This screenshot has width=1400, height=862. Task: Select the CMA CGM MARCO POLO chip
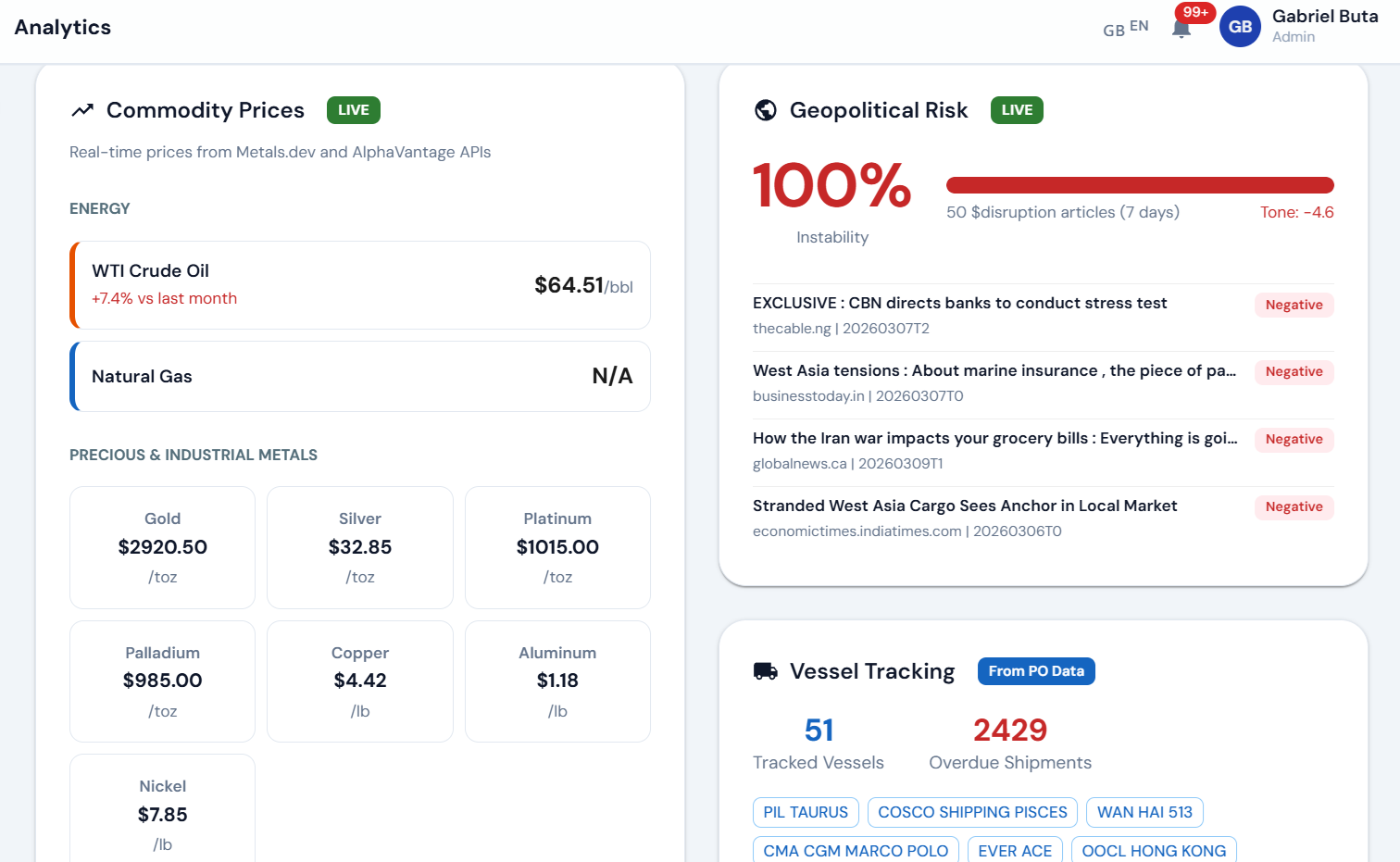point(856,850)
